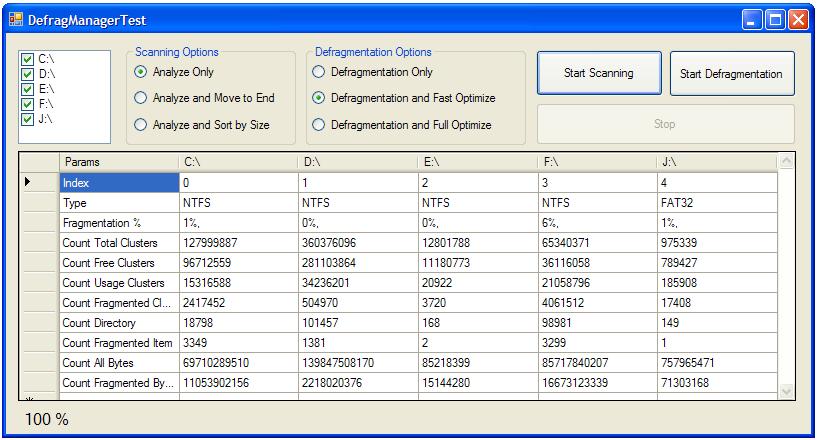Click the Start Scanning button
This screenshot has height=440, width=818.
[599, 73]
